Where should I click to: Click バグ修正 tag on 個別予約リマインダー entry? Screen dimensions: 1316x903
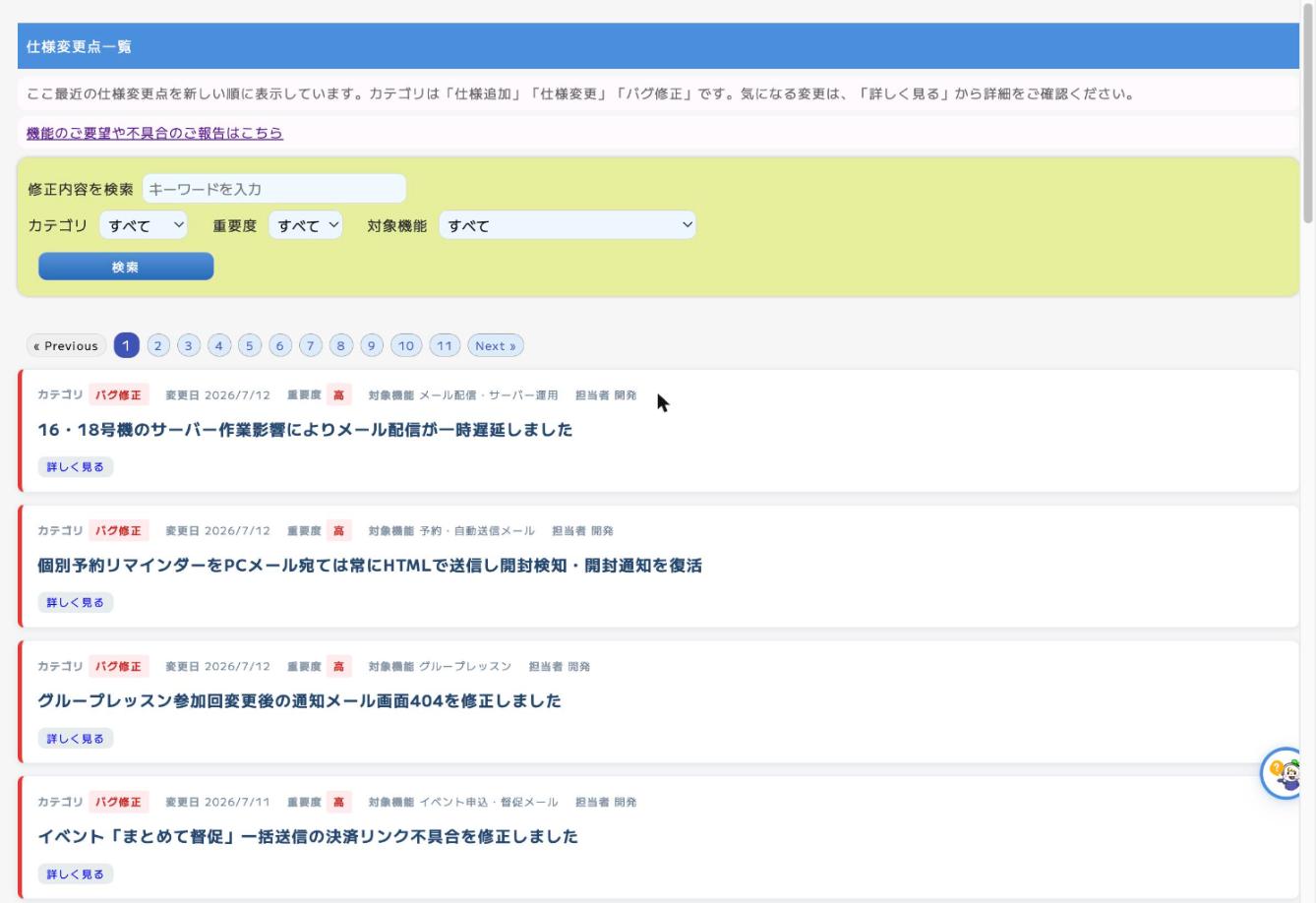[119, 531]
